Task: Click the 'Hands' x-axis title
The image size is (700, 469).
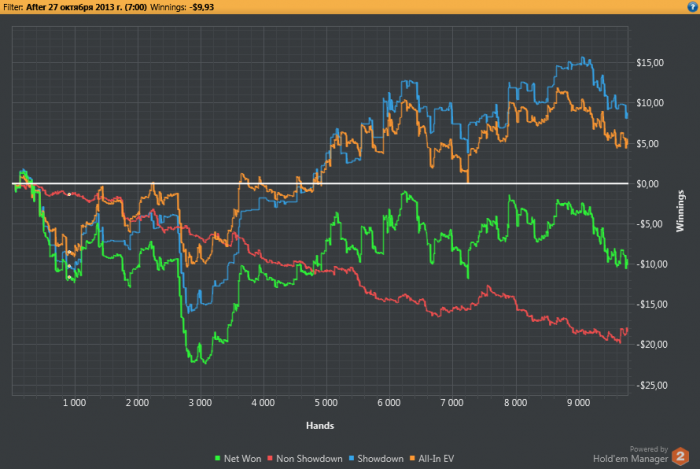Action: [x=320, y=426]
